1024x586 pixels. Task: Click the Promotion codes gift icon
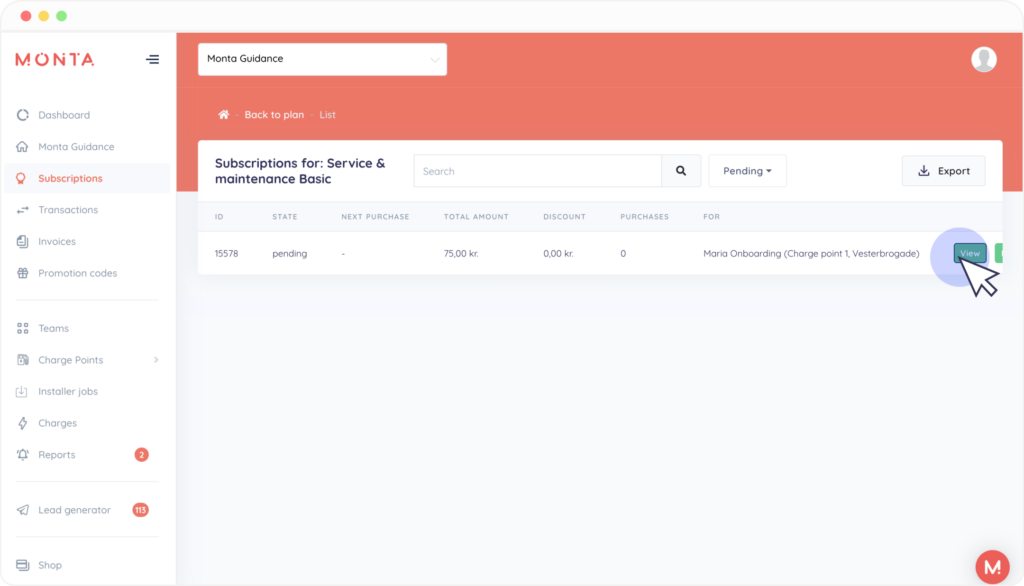click(23, 273)
